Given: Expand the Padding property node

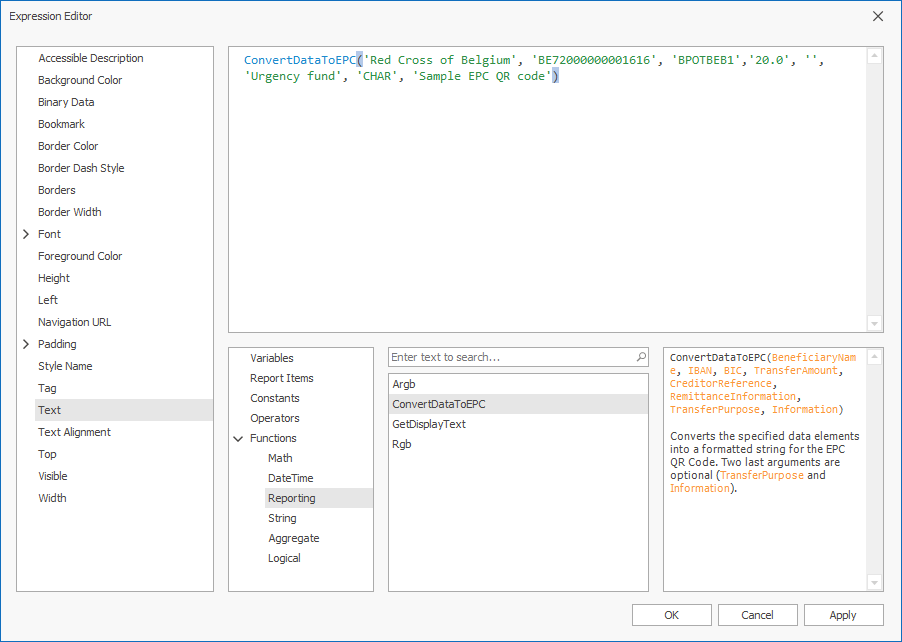Looking at the screenshot, I should pyautogui.click(x=26, y=344).
